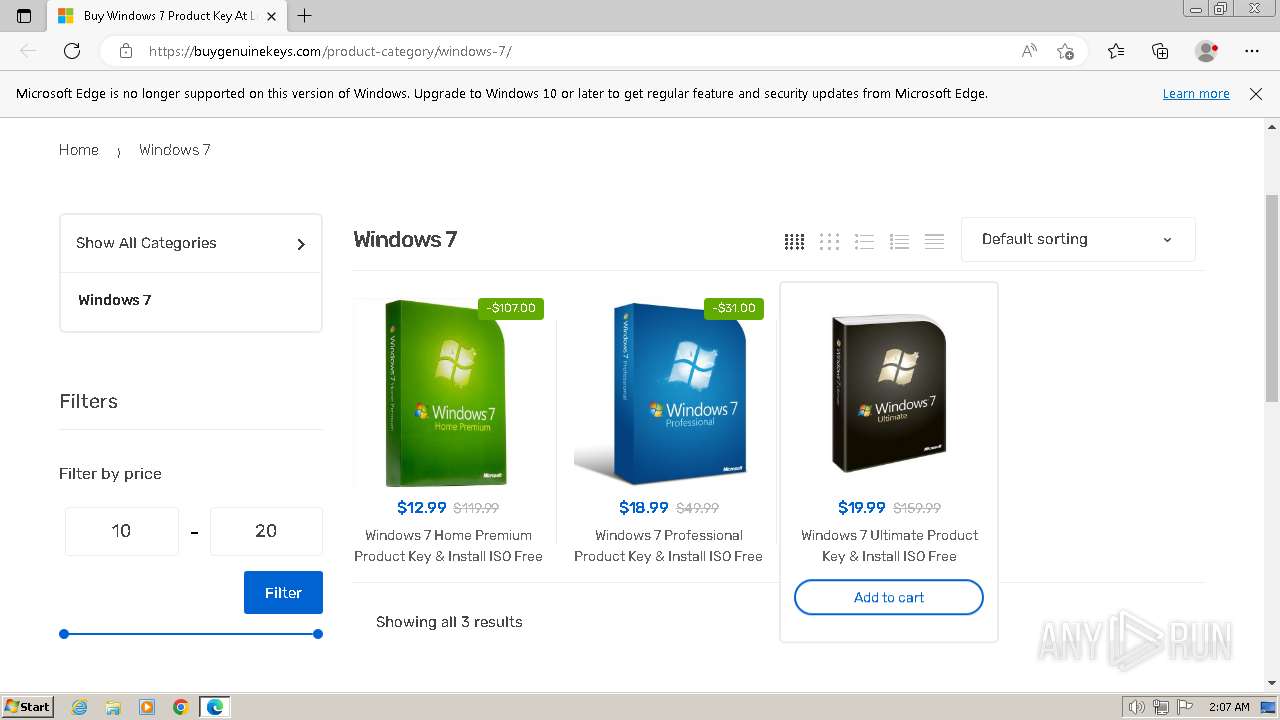
Task: Open the Favorites list icon
Action: coord(1116,51)
